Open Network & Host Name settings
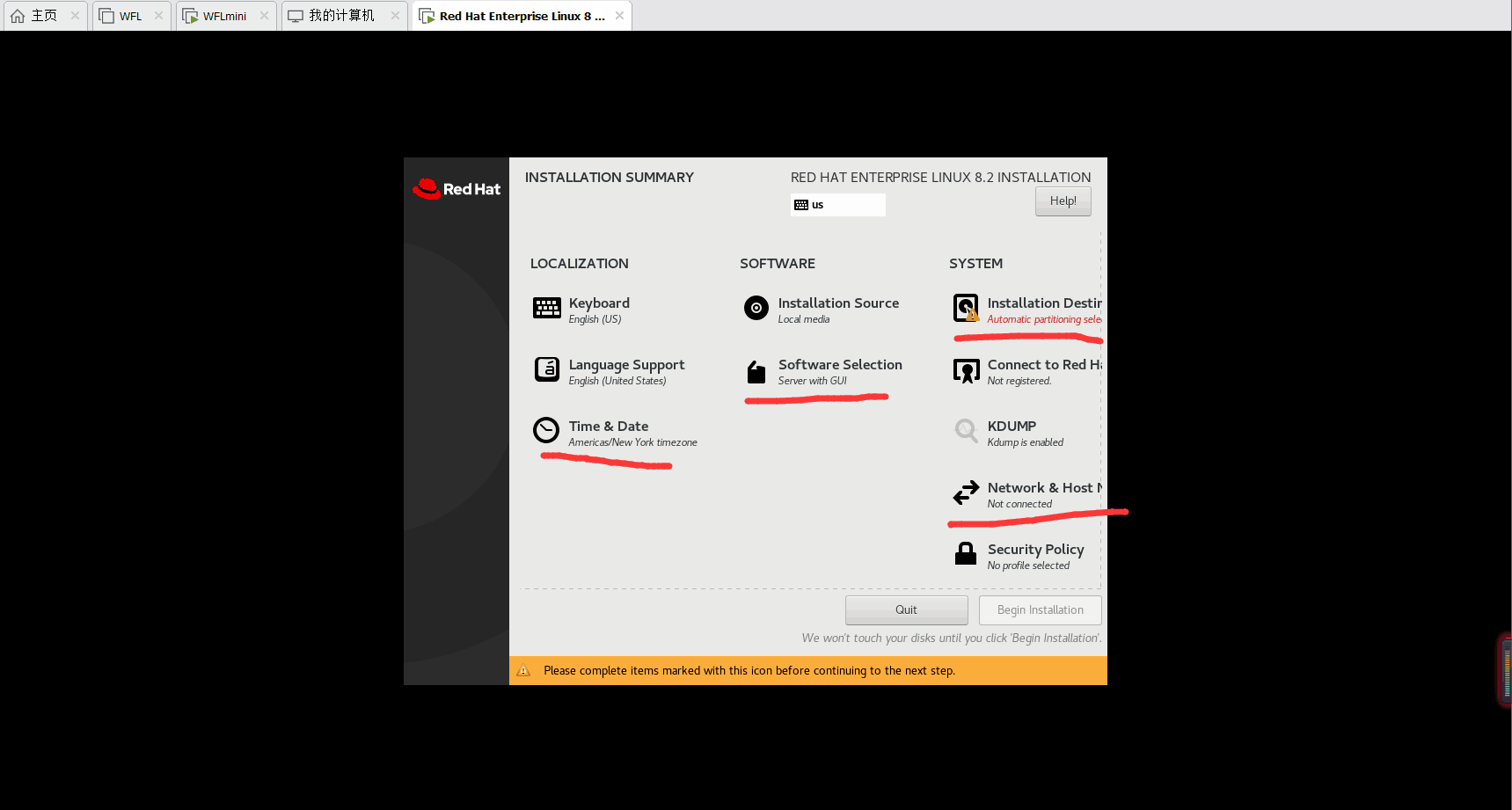 (x=1044, y=487)
